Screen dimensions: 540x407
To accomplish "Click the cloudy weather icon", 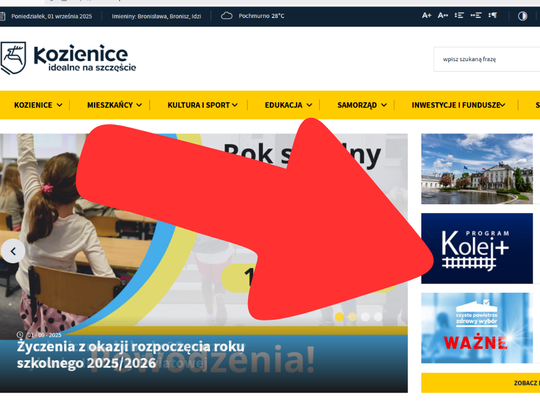I will (x=227, y=16).
